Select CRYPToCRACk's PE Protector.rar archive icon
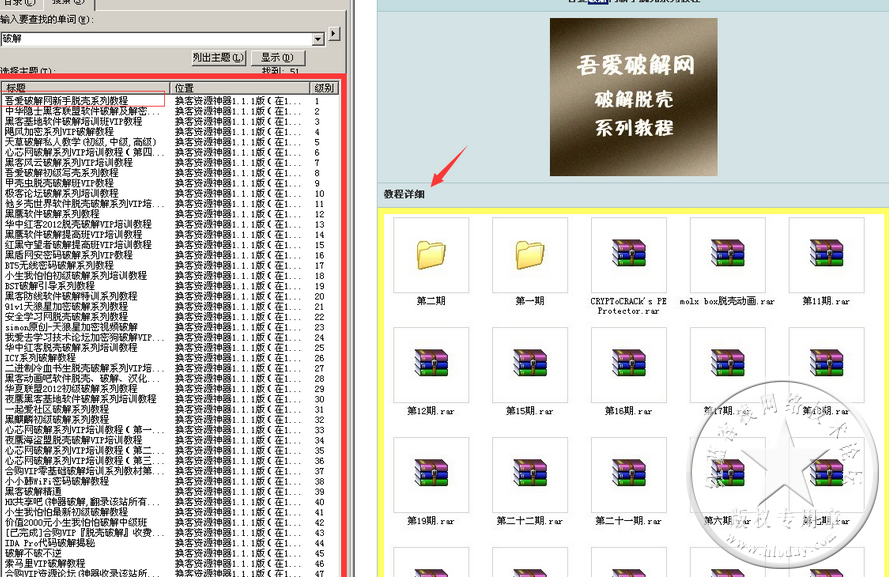This screenshot has height=577, width=889. 629,255
